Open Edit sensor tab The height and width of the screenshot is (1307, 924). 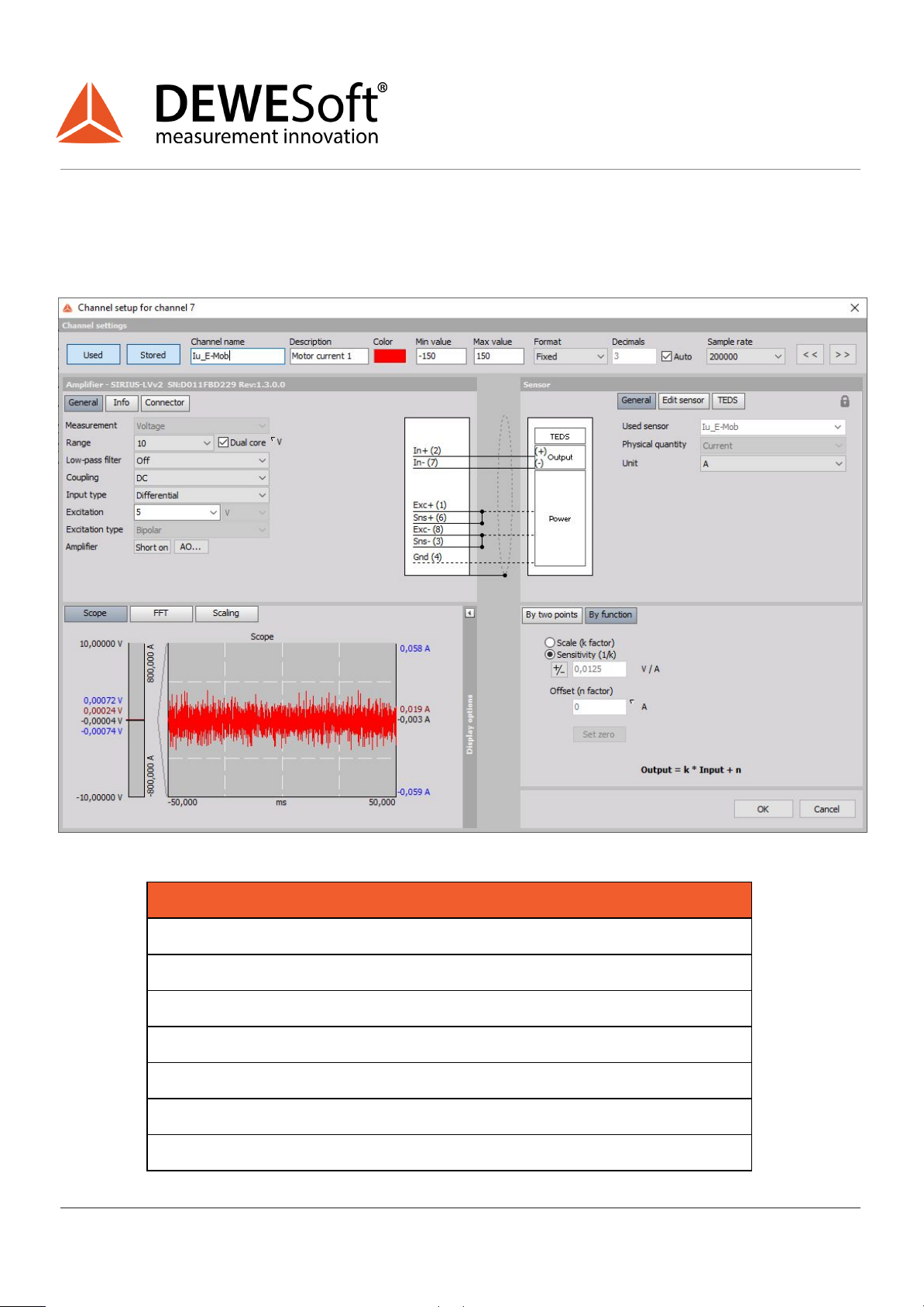tap(683, 401)
